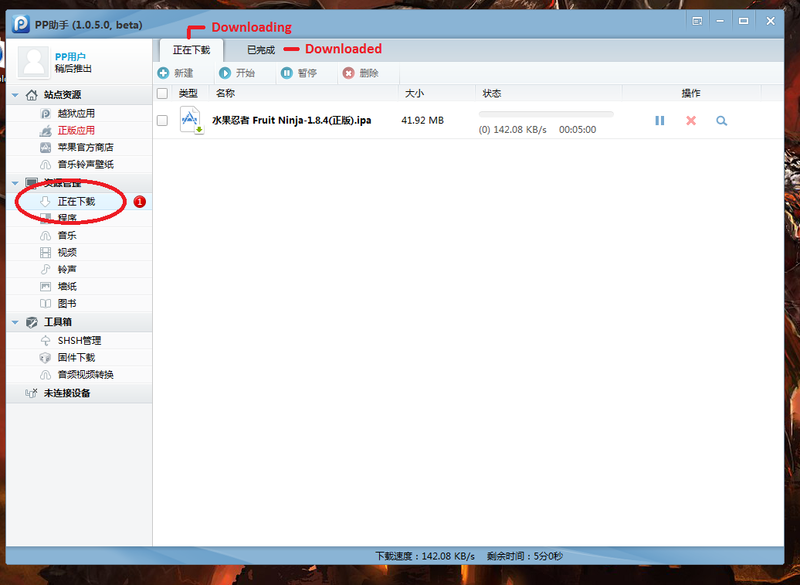Maximize the PP助手 window
Screen dimensions: 800x585
(743, 21)
